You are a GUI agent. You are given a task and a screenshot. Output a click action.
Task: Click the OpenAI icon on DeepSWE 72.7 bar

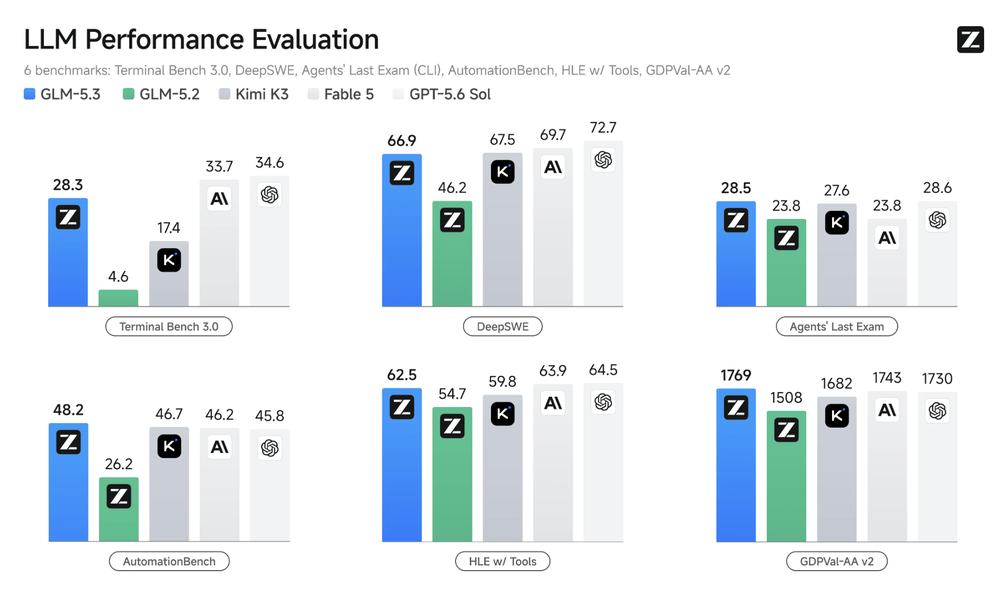tap(603, 159)
